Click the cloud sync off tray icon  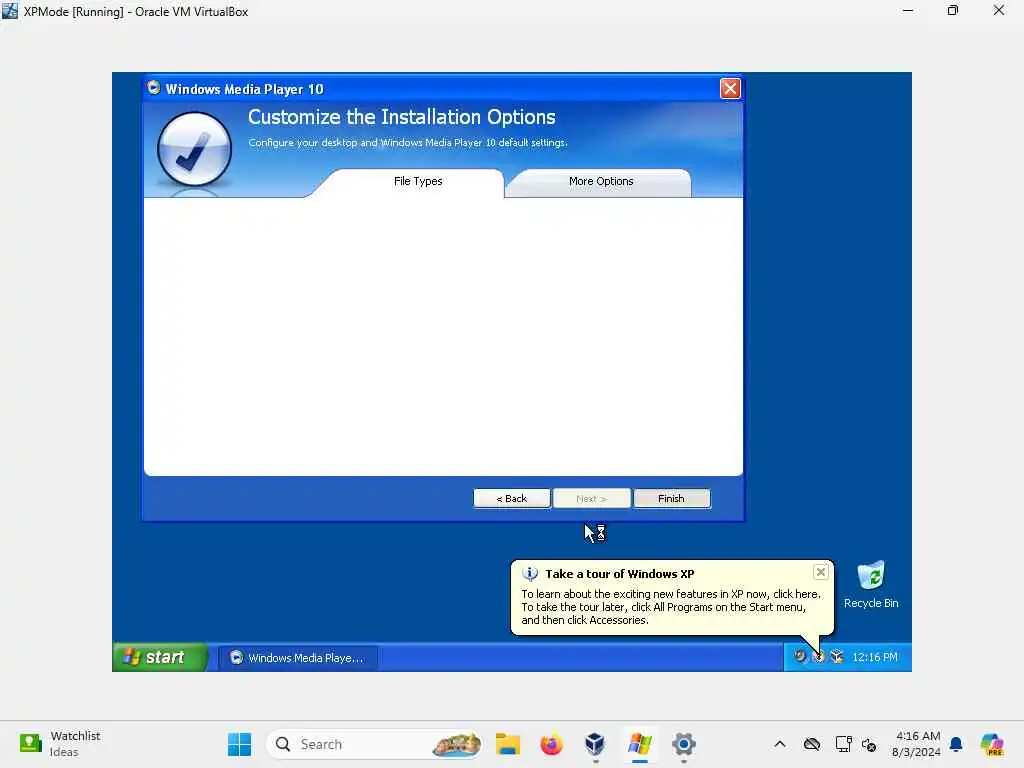point(812,744)
